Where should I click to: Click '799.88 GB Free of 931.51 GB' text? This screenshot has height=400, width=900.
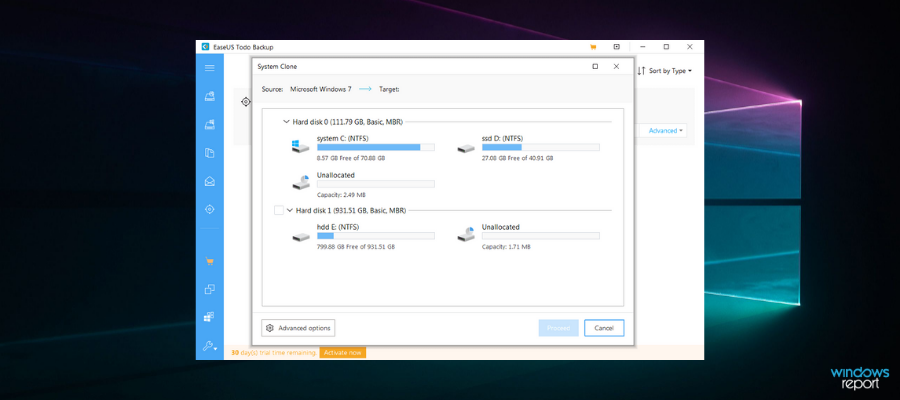(356, 247)
